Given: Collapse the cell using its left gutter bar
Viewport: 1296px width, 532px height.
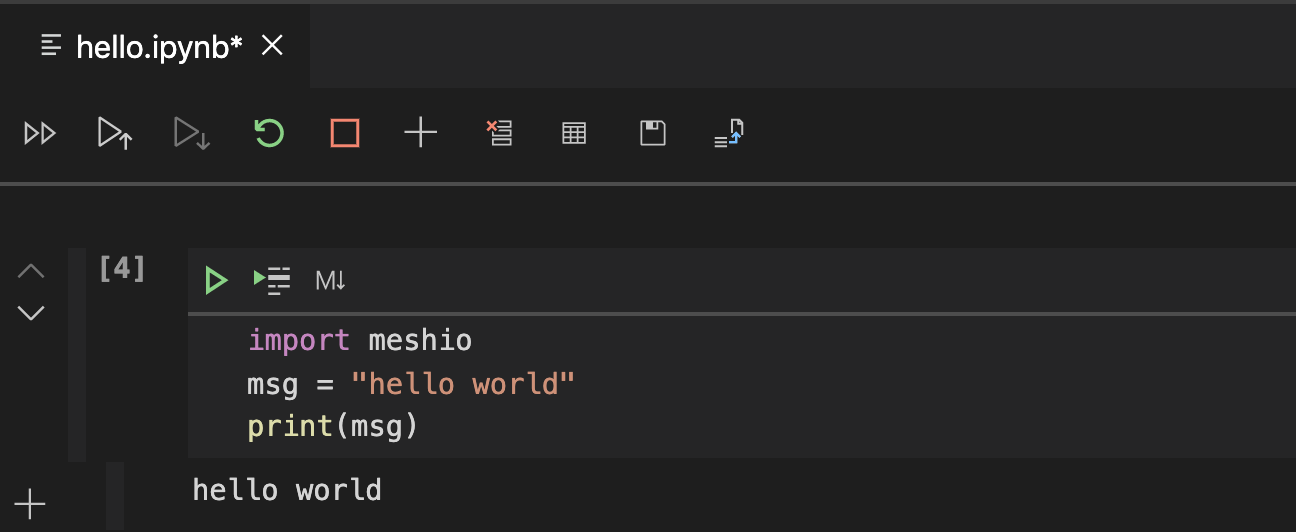Looking at the screenshot, I should (77, 355).
